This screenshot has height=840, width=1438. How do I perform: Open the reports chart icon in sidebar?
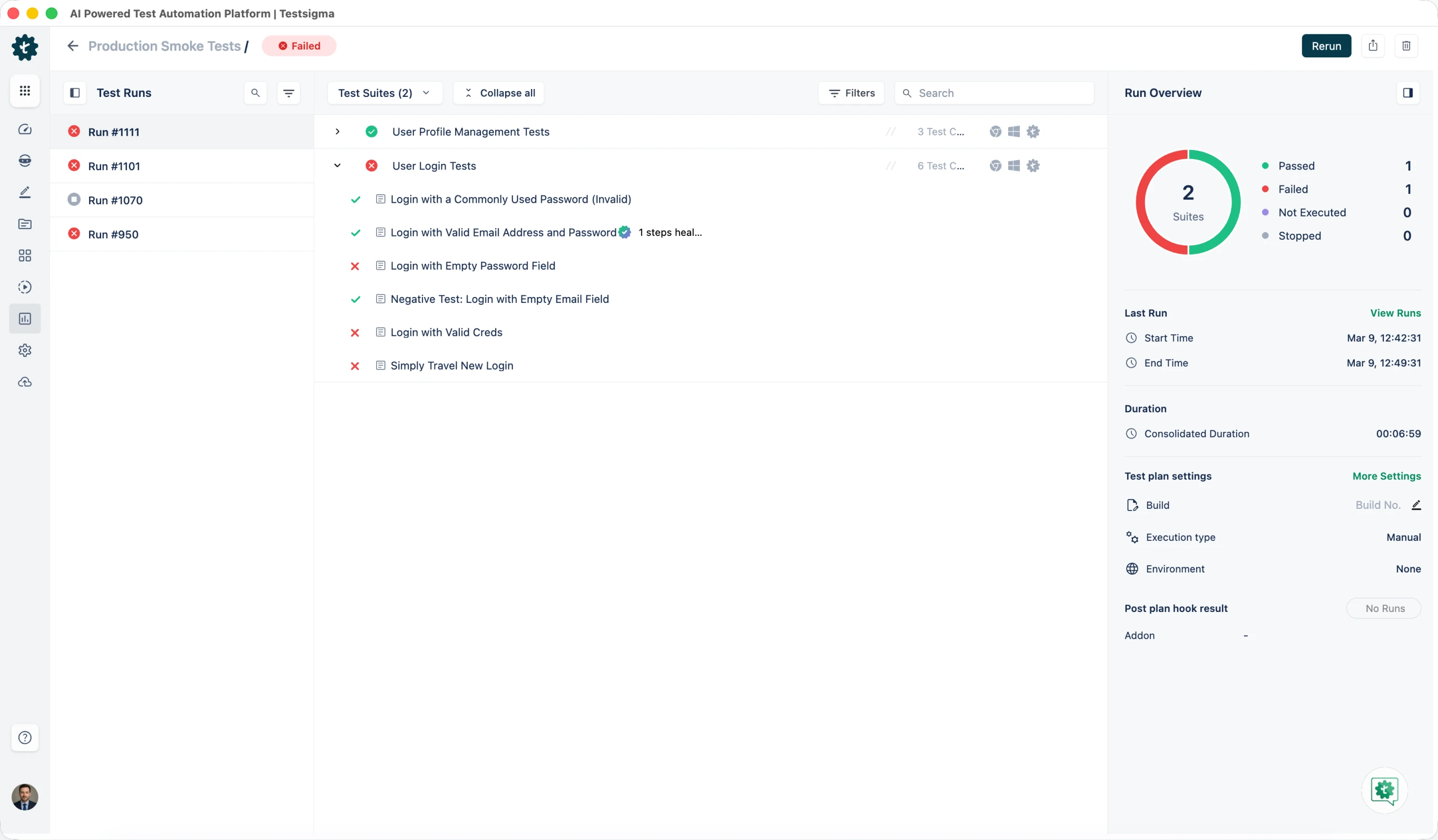pyautogui.click(x=25, y=319)
